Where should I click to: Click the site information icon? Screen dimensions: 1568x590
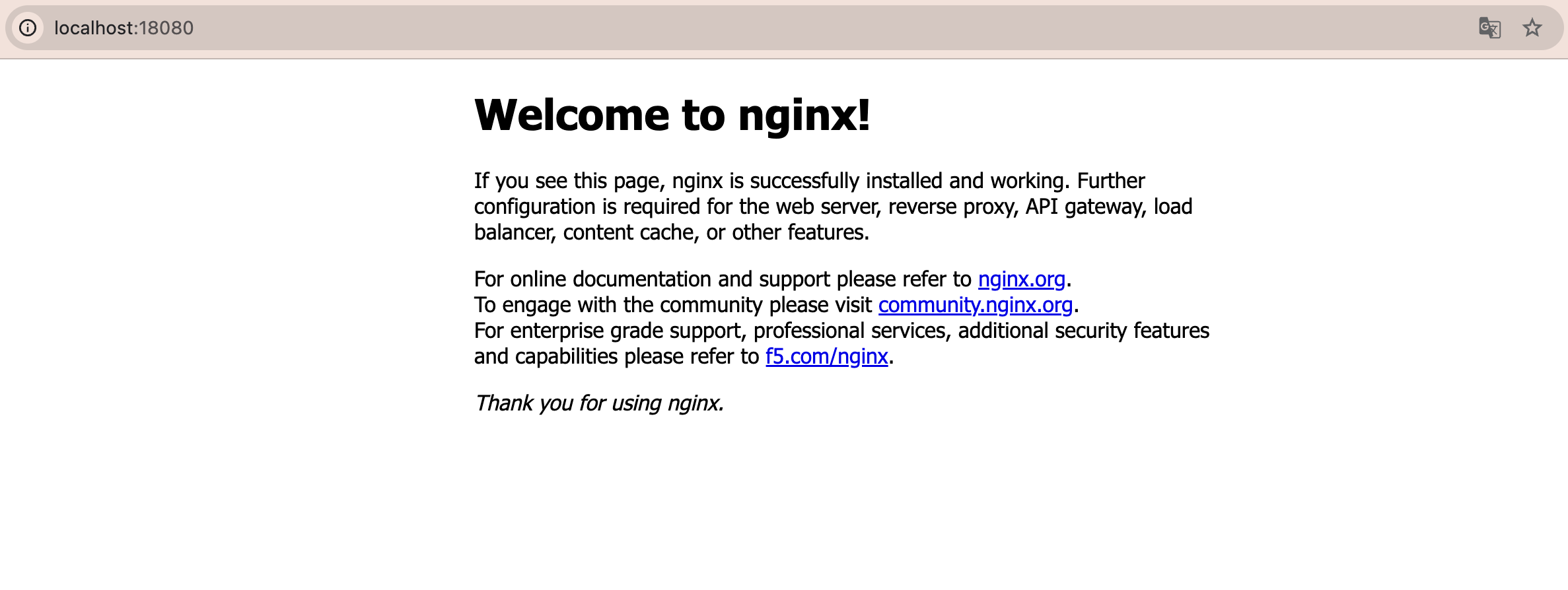[28, 28]
